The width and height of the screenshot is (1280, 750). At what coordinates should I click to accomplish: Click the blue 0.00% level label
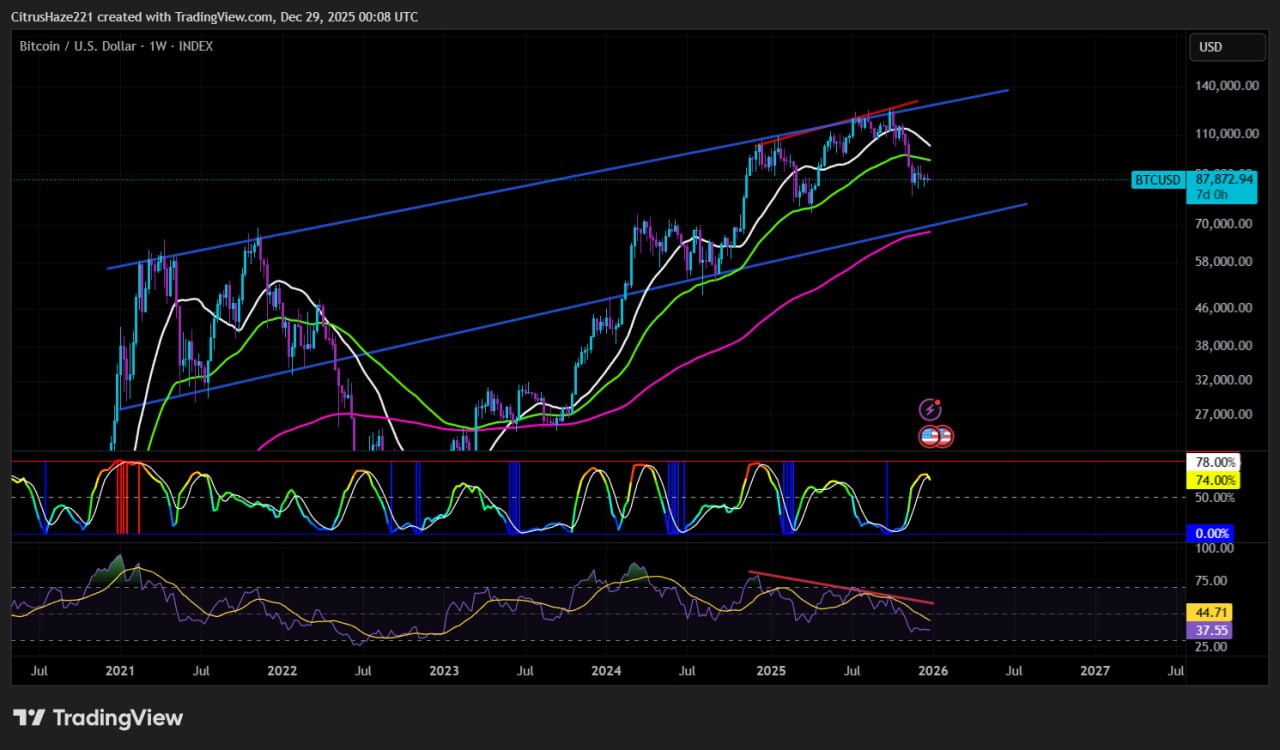click(1209, 534)
